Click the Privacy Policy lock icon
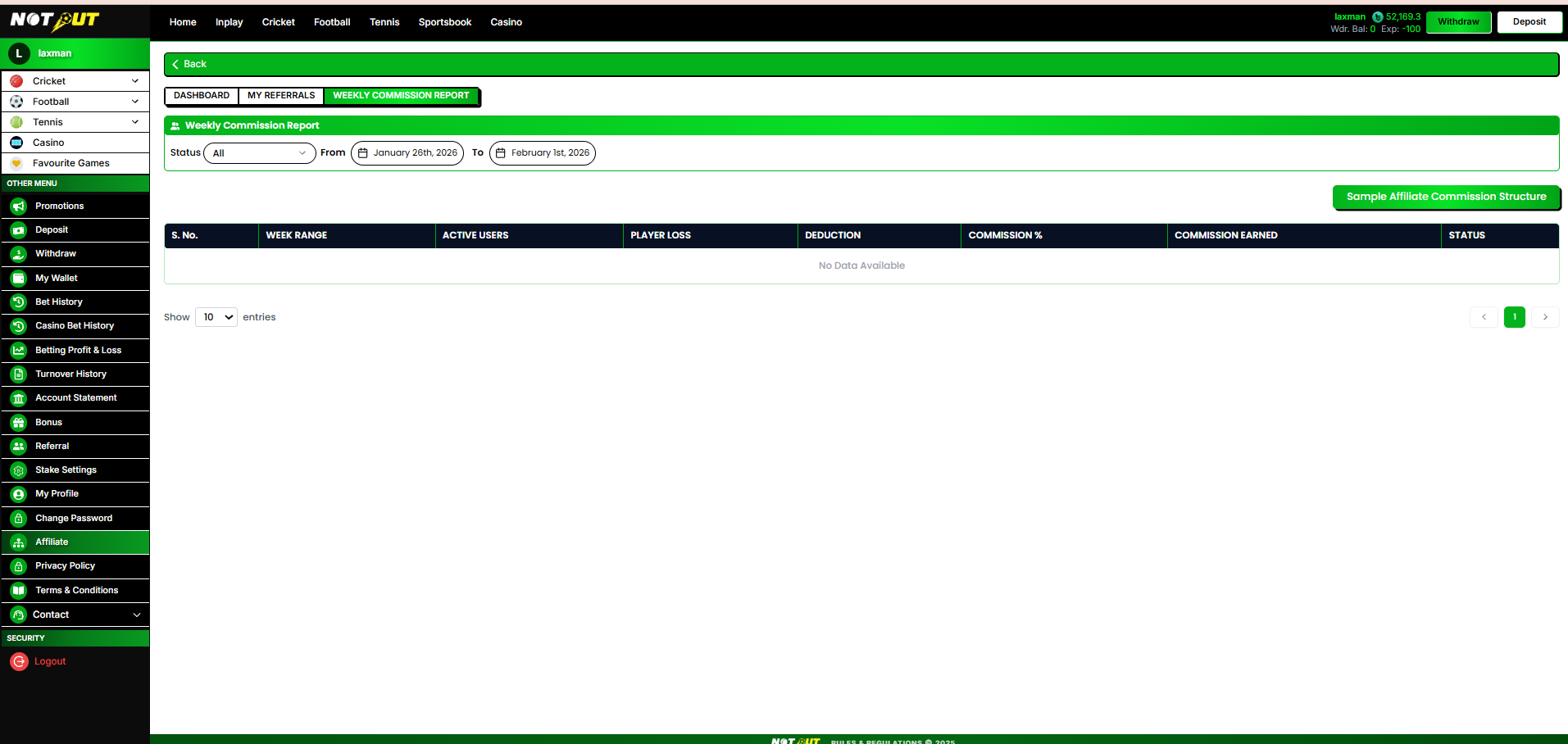This screenshot has width=1568, height=744. [x=19, y=566]
